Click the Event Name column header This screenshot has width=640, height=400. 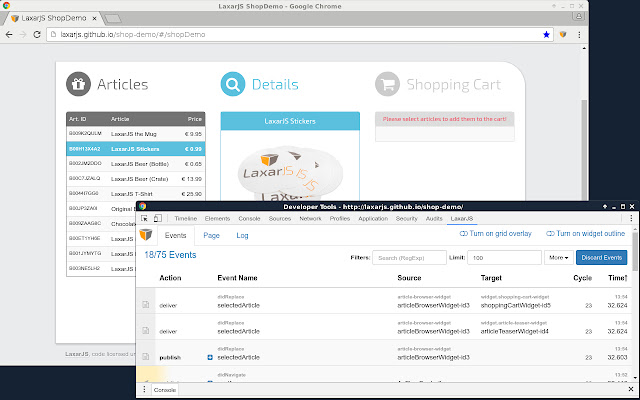237,278
